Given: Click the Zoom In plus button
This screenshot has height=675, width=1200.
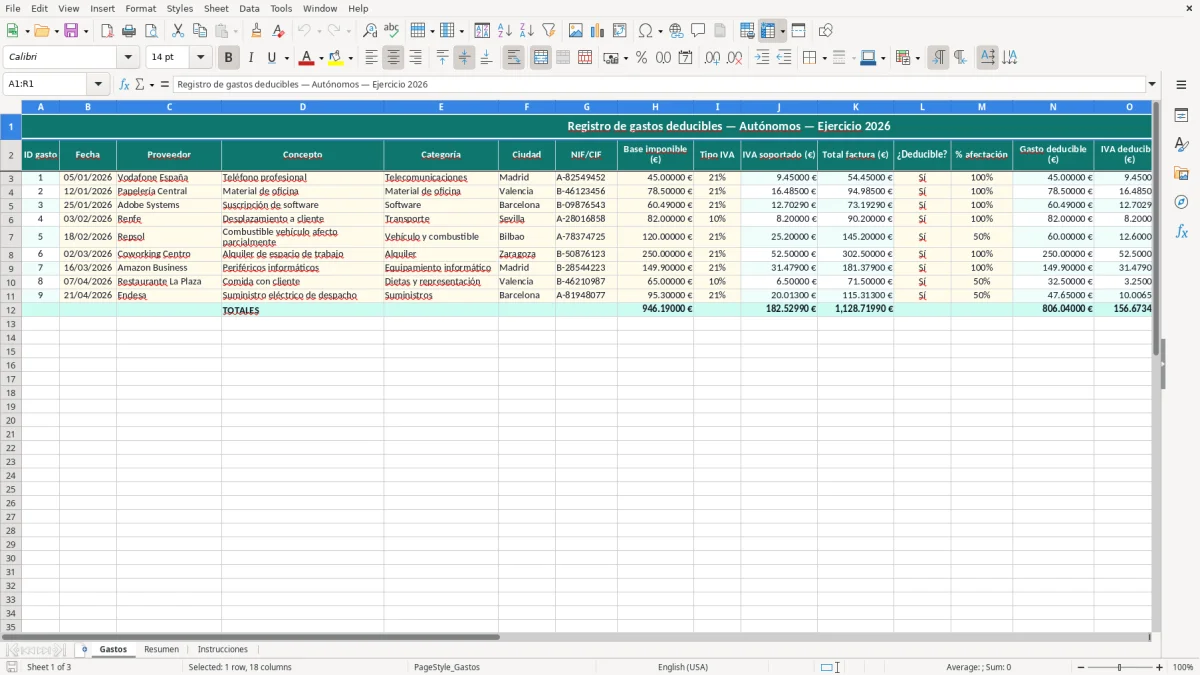Looking at the screenshot, I should click(x=1160, y=667).
